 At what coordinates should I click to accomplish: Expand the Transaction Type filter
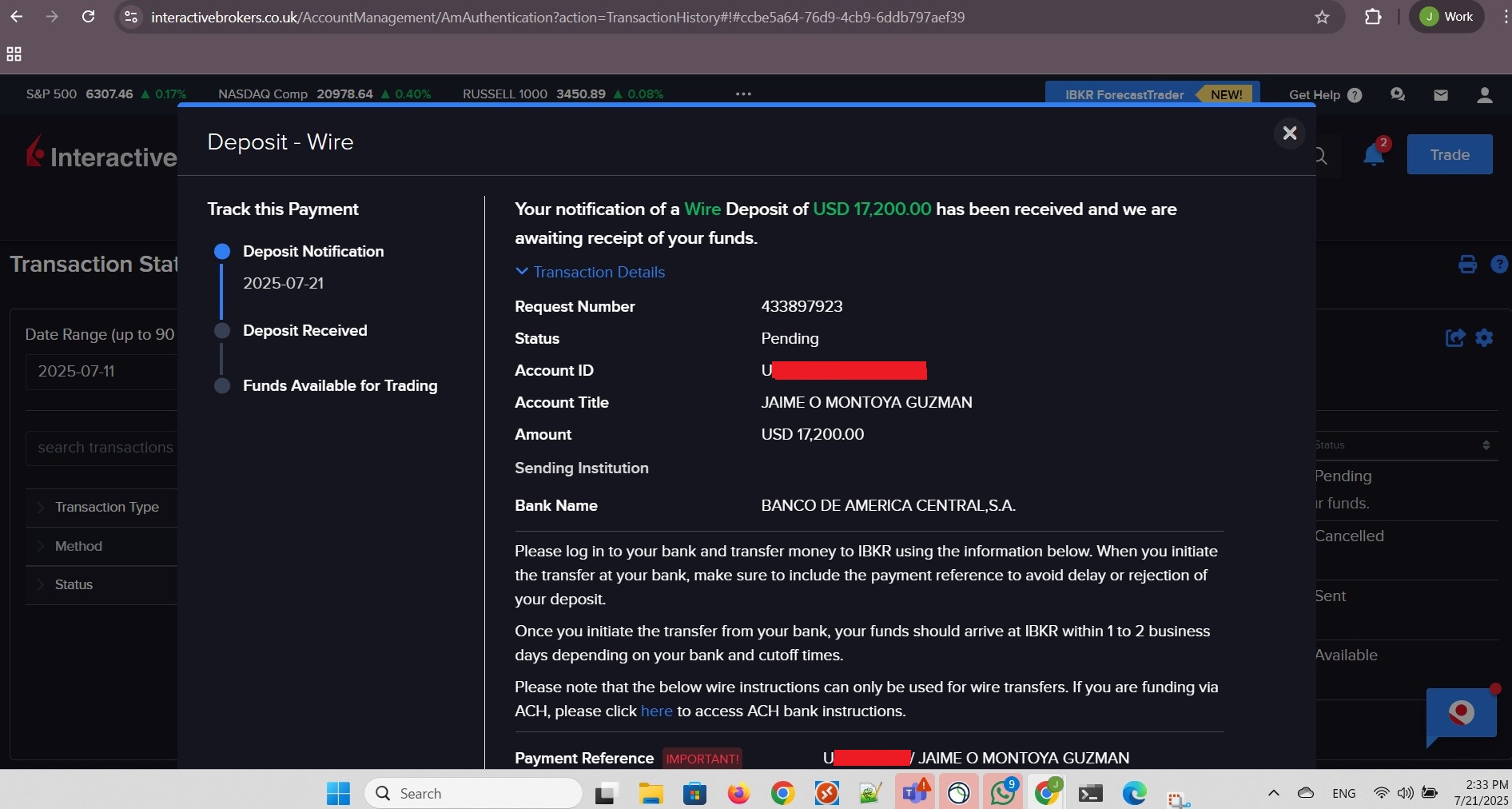tap(101, 507)
